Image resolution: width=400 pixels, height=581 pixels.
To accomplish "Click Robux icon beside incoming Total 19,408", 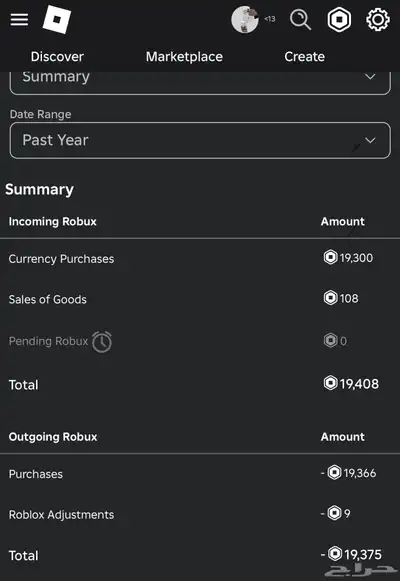I will [330, 383].
